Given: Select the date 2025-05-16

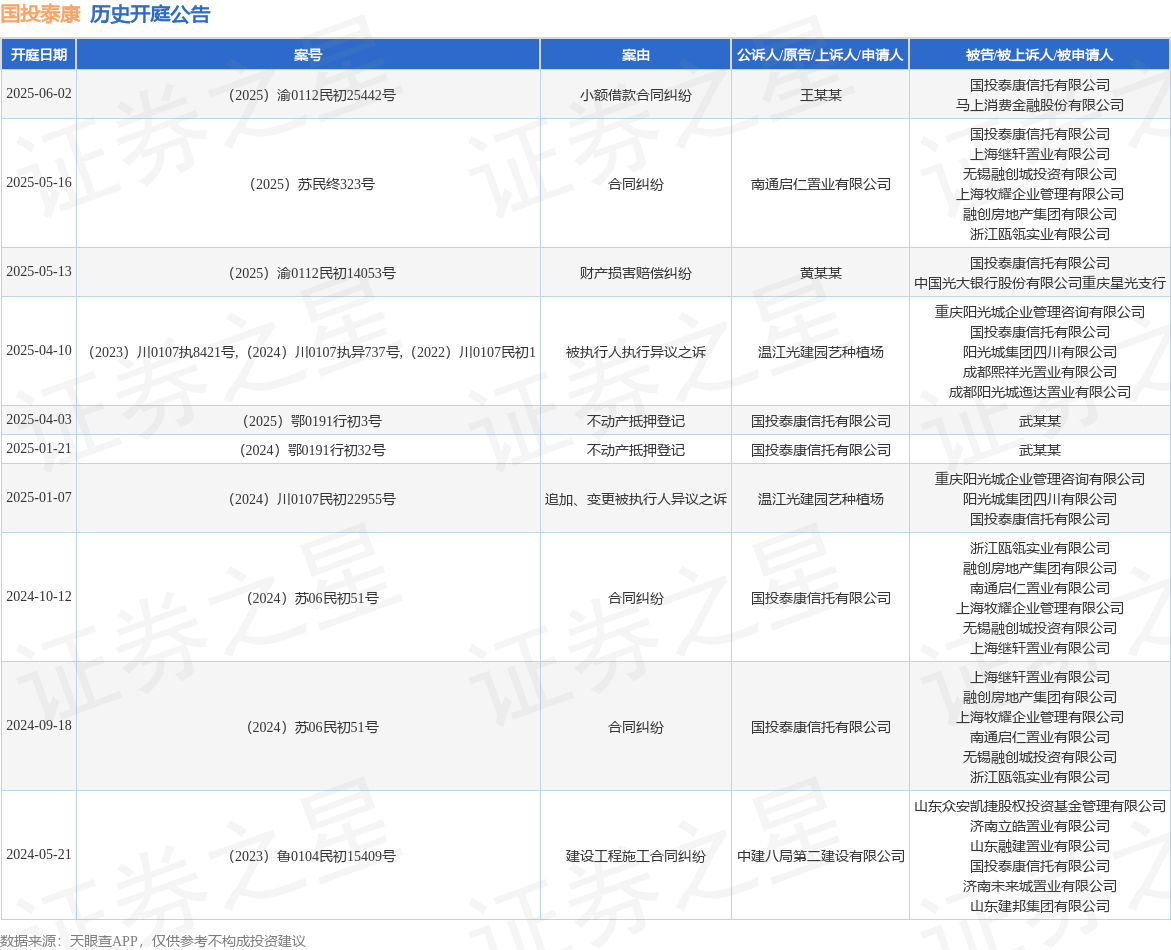Looking at the screenshot, I should pyautogui.click(x=39, y=183).
